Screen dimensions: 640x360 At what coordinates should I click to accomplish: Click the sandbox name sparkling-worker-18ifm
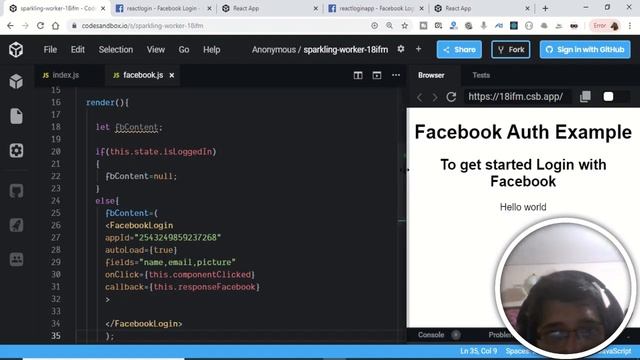tap(346, 49)
